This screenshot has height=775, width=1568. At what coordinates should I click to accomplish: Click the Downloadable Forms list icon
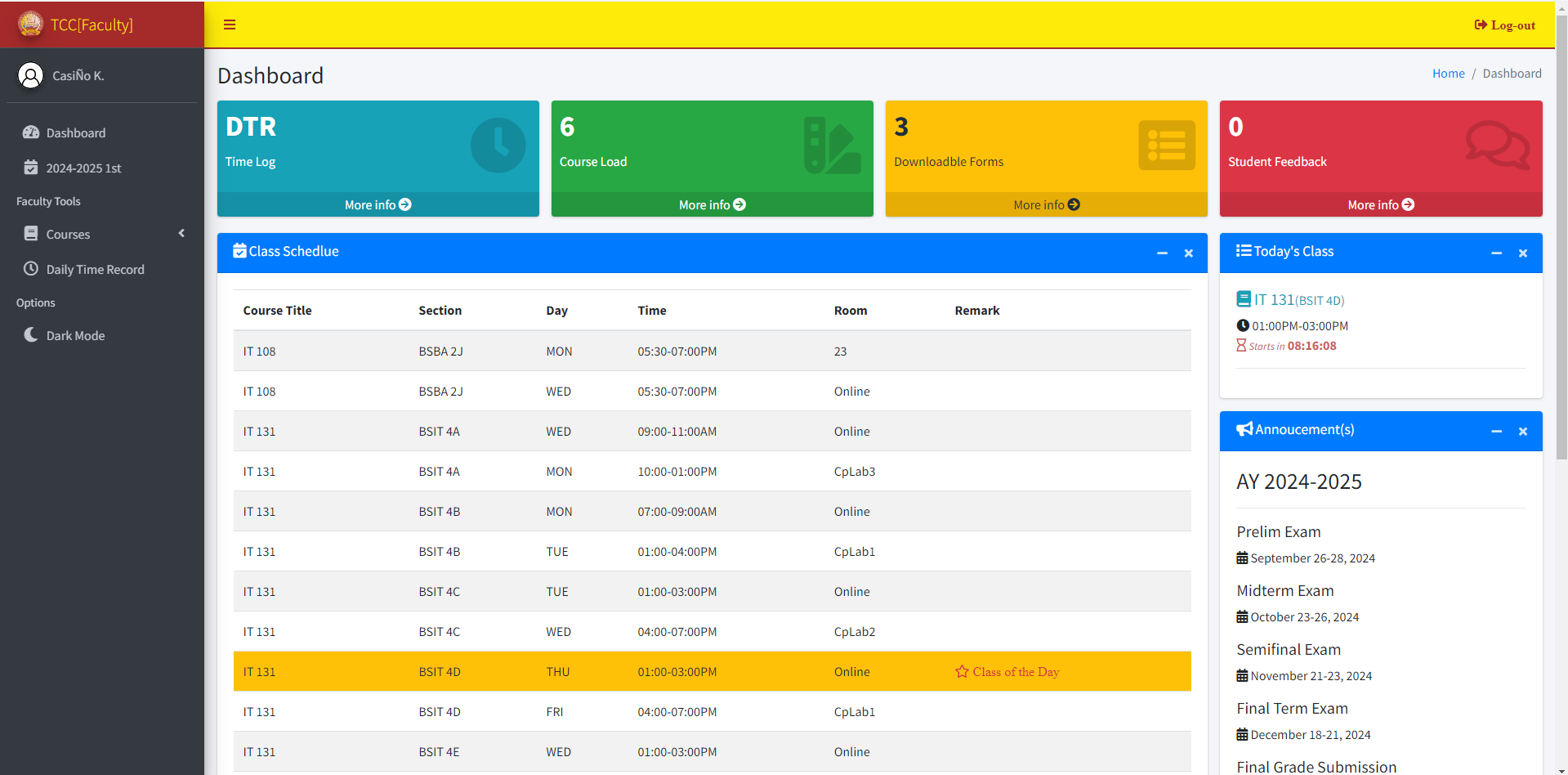click(x=1167, y=146)
